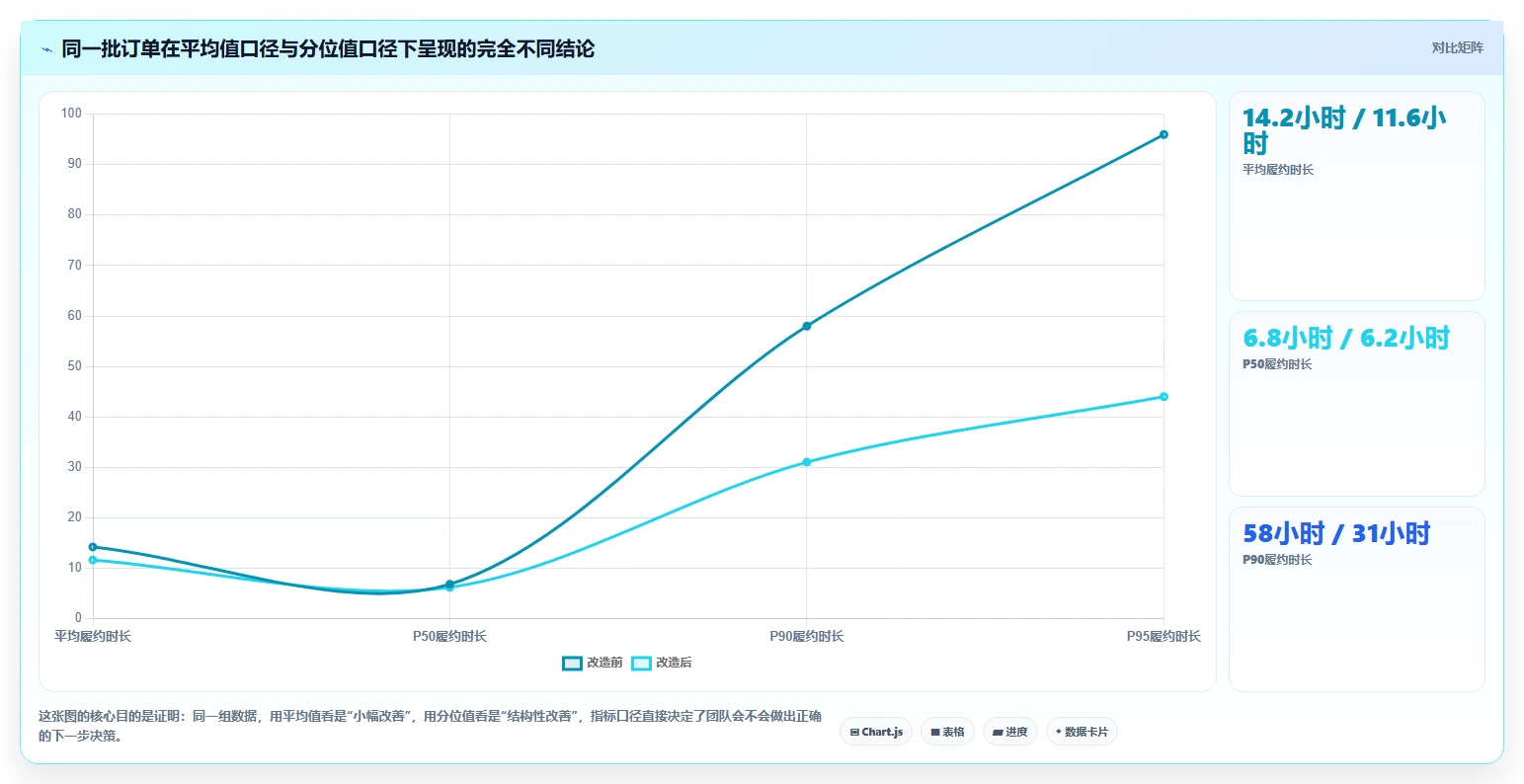Click the P50履约时长 card label
This screenshot has height=784, width=1524.
1277,364
